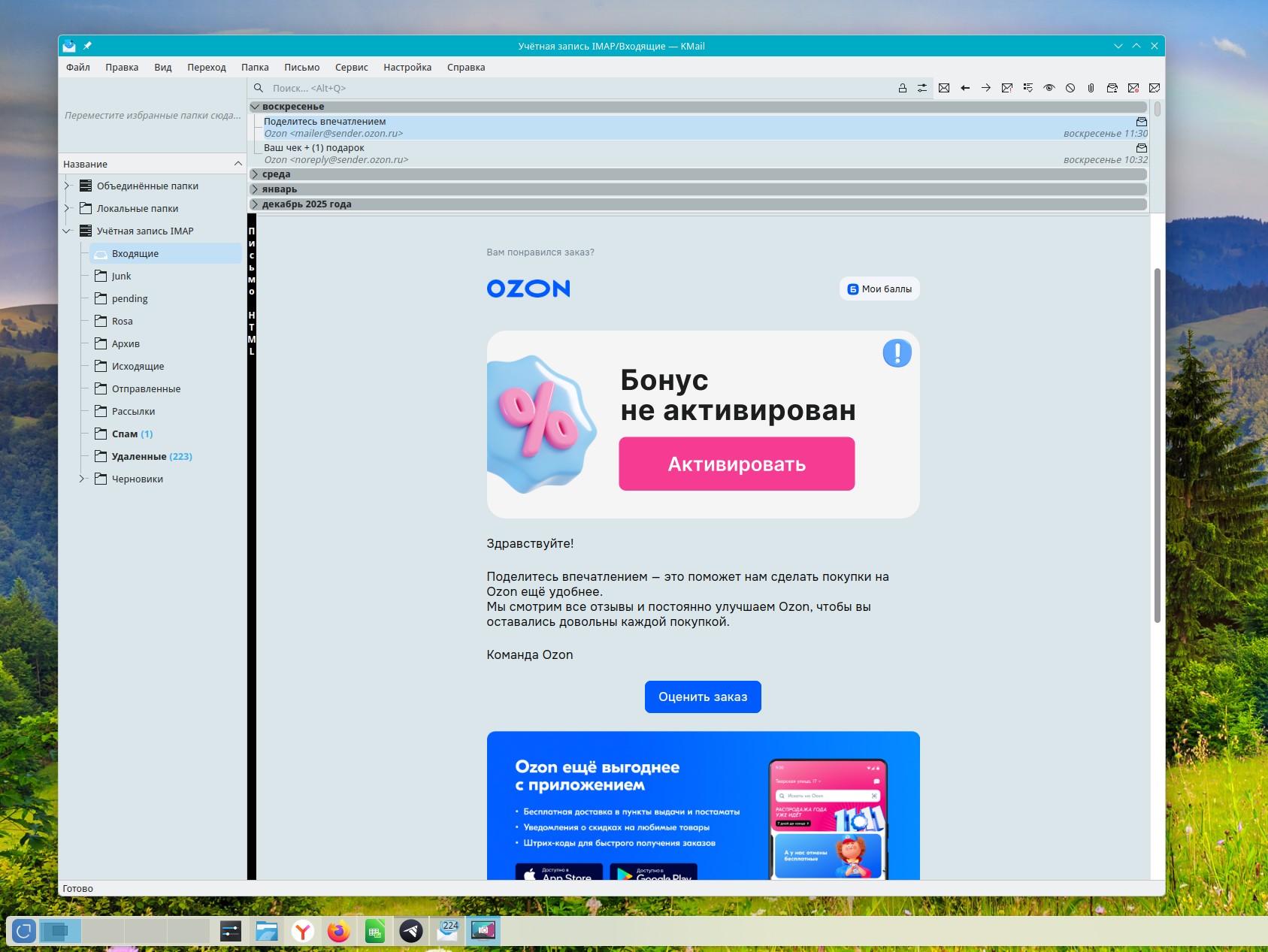Expand the 'январь' message group
The width and height of the screenshot is (1268, 952).
[255, 189]
